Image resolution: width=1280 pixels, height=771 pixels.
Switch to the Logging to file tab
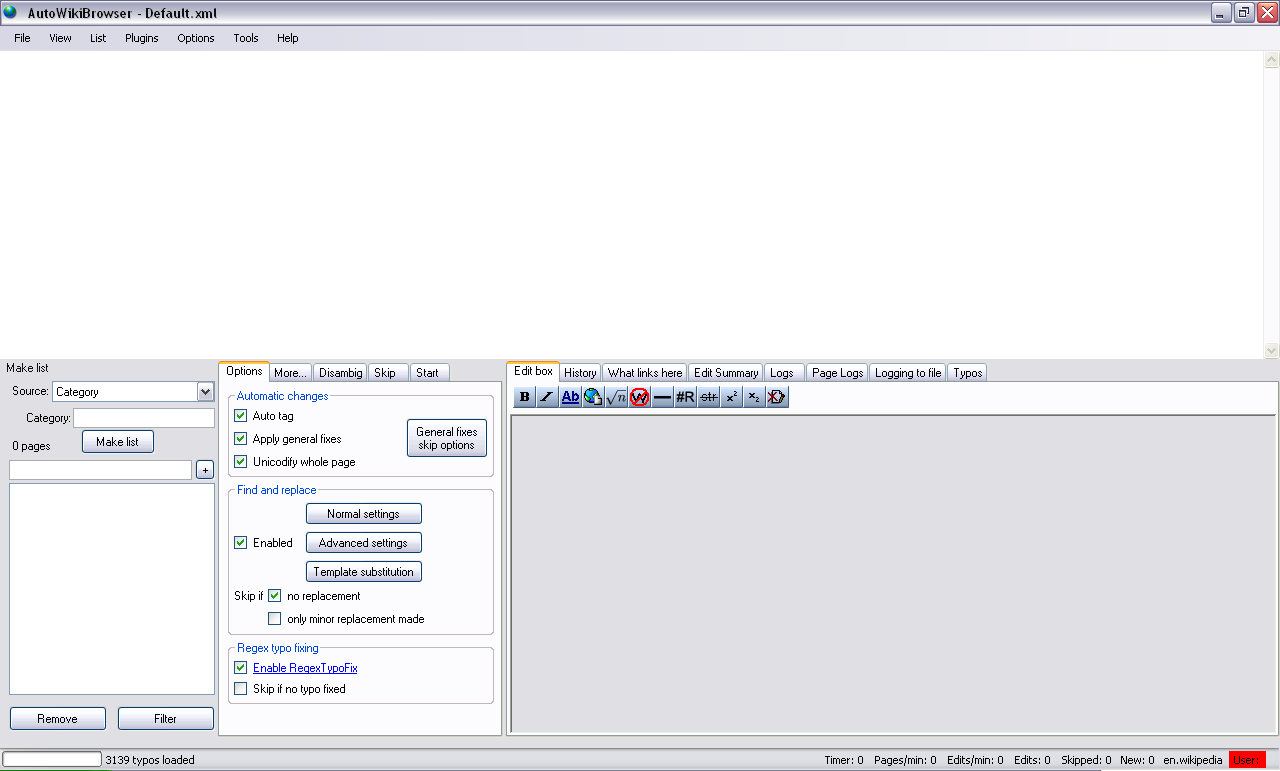(x=908, y=372)
